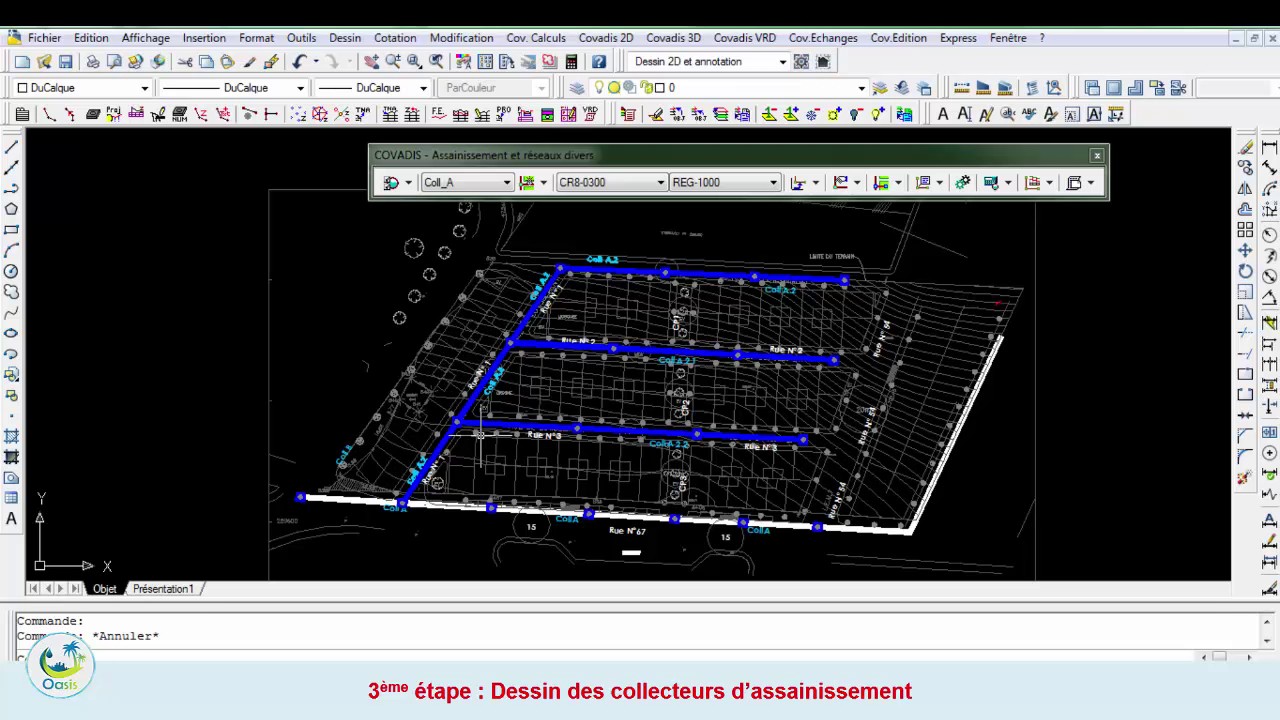
Task: Click the network draw icon in Covadis panel
Action: click(x=391, y=183)
